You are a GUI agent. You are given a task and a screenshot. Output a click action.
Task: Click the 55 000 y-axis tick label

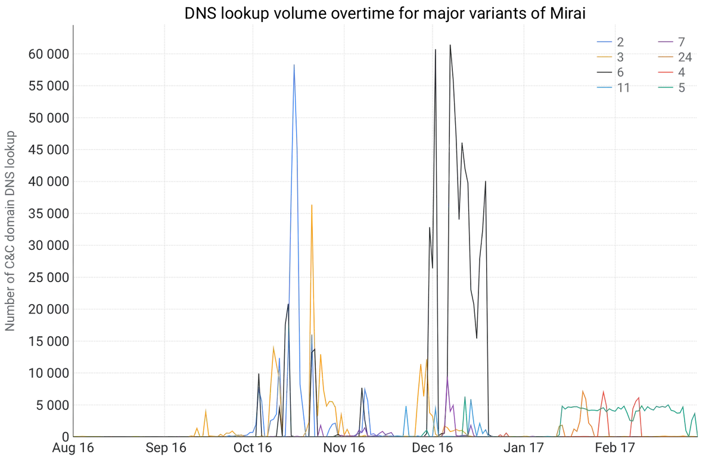(x=49, y=86)
